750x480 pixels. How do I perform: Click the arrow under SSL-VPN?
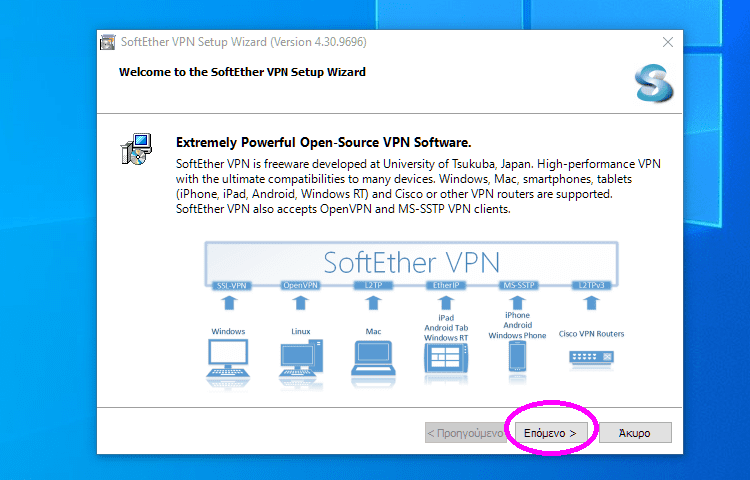point(229,303)
